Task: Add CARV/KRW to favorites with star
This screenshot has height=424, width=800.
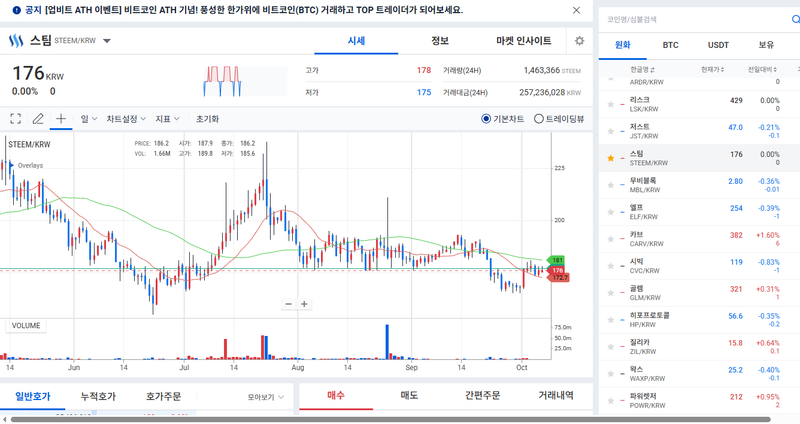Action: tap(611, 238)
